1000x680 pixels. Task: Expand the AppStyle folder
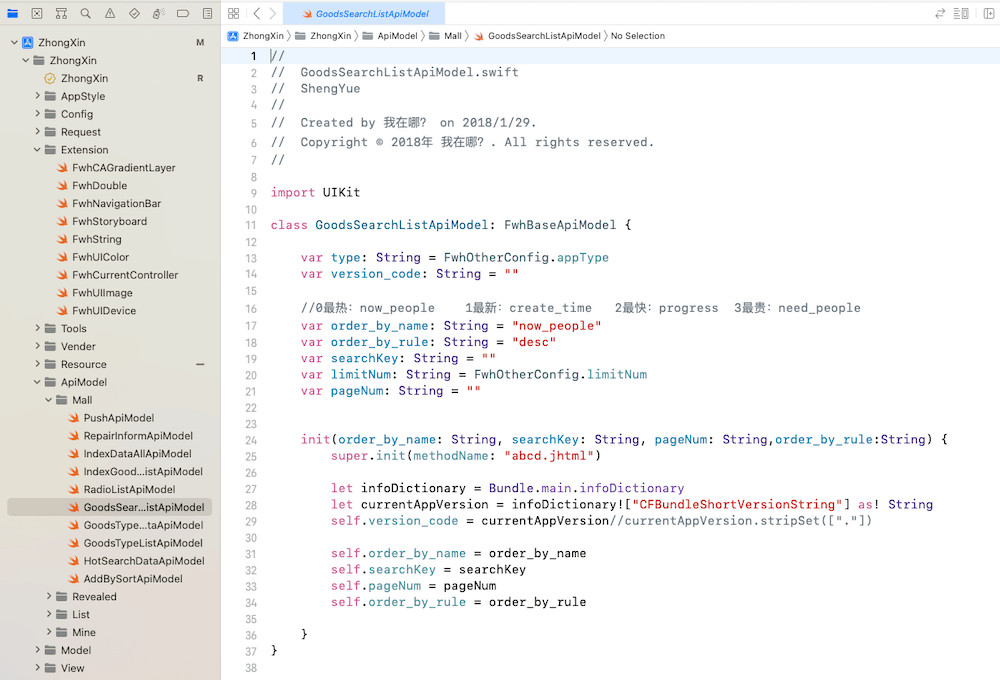point(37,96)
